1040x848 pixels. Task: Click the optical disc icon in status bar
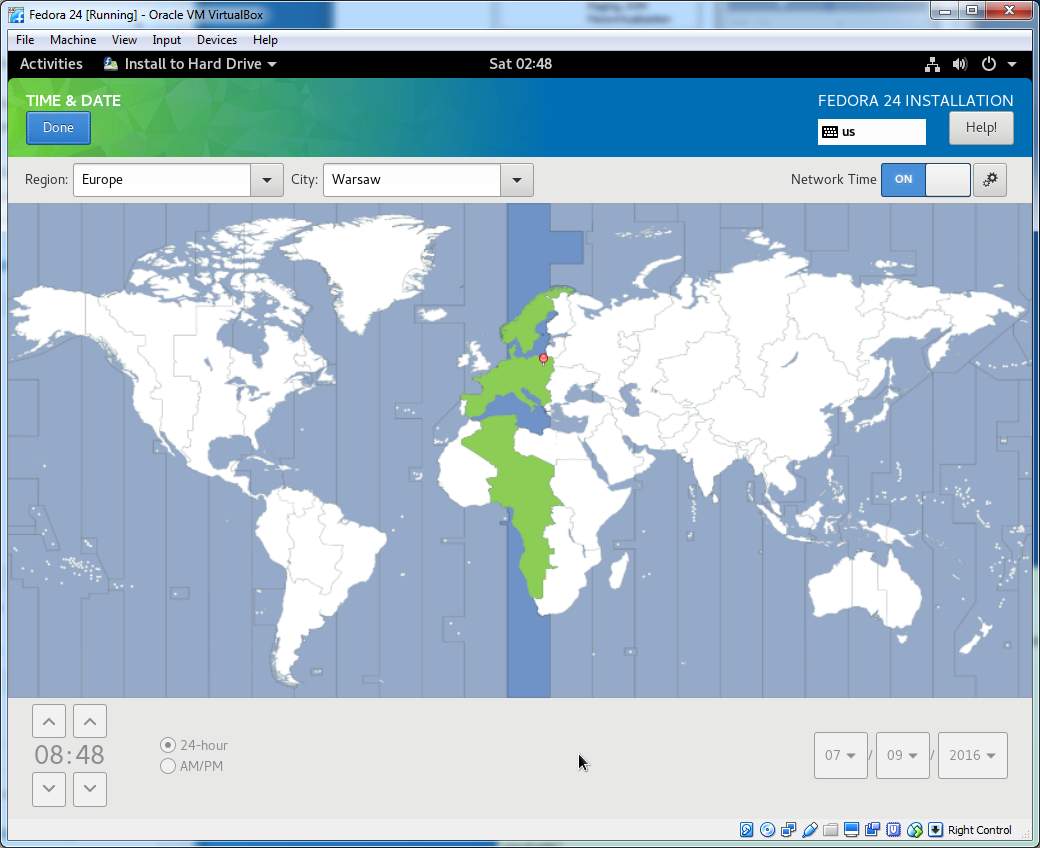pyautogui.click(x=767, y=829)
